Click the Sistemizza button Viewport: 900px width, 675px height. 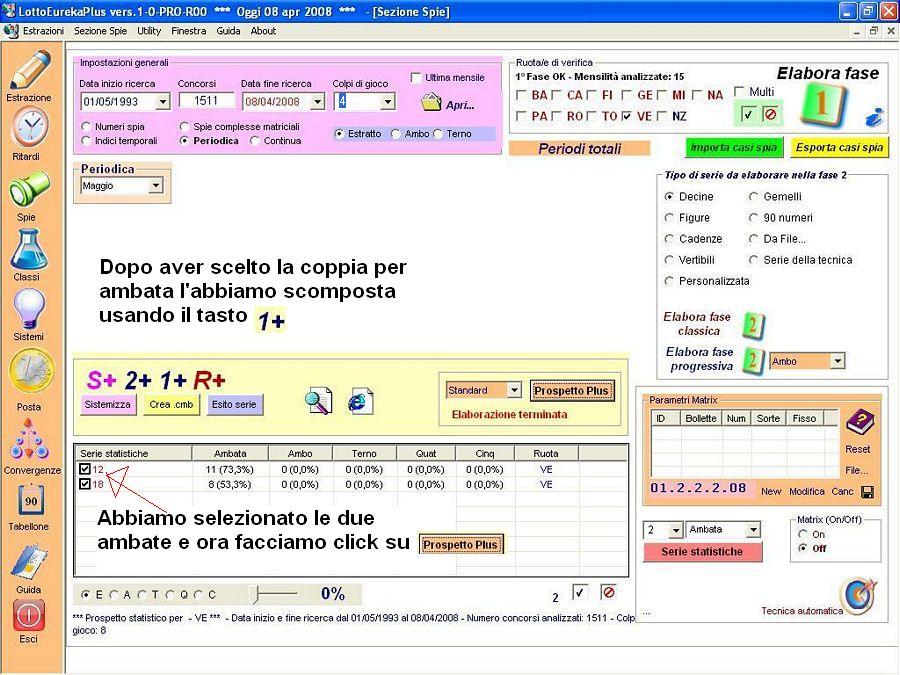pos(108,405)
